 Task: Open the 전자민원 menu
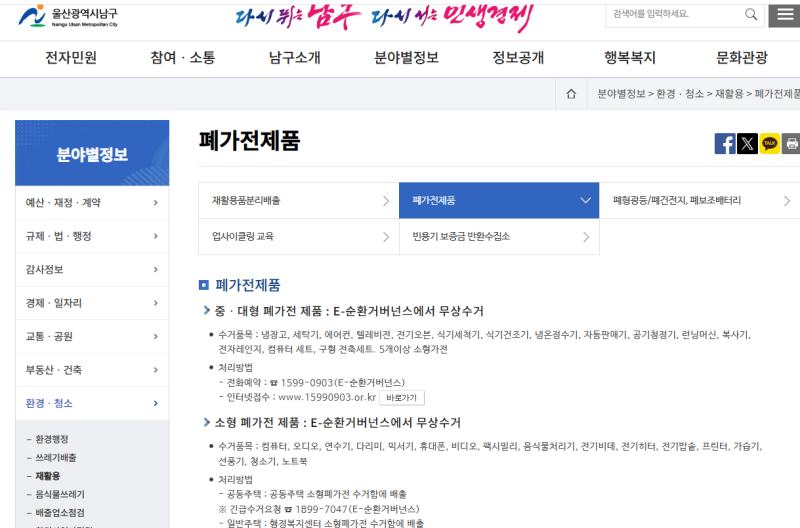click(x=71, y=58)
